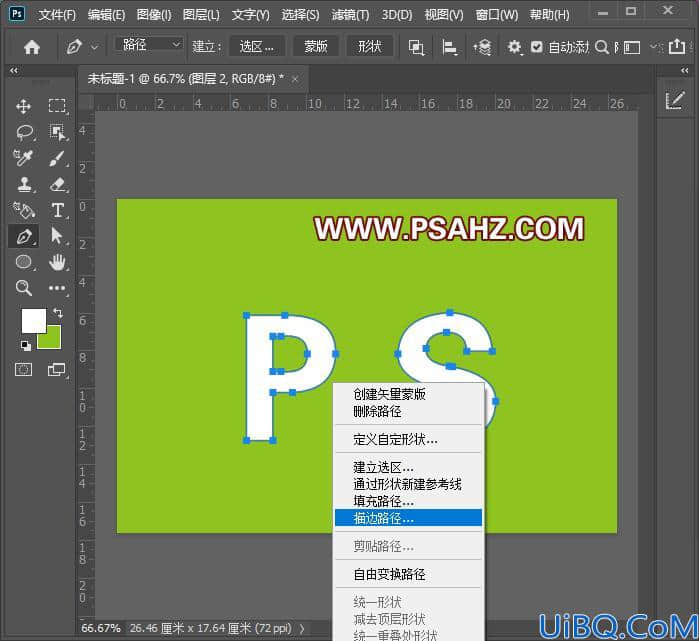This screenshot has width=699, height=641.
Task: Choose 自由变换路径 from context menu
Action: pyautogui.click(x=408, y=574)
